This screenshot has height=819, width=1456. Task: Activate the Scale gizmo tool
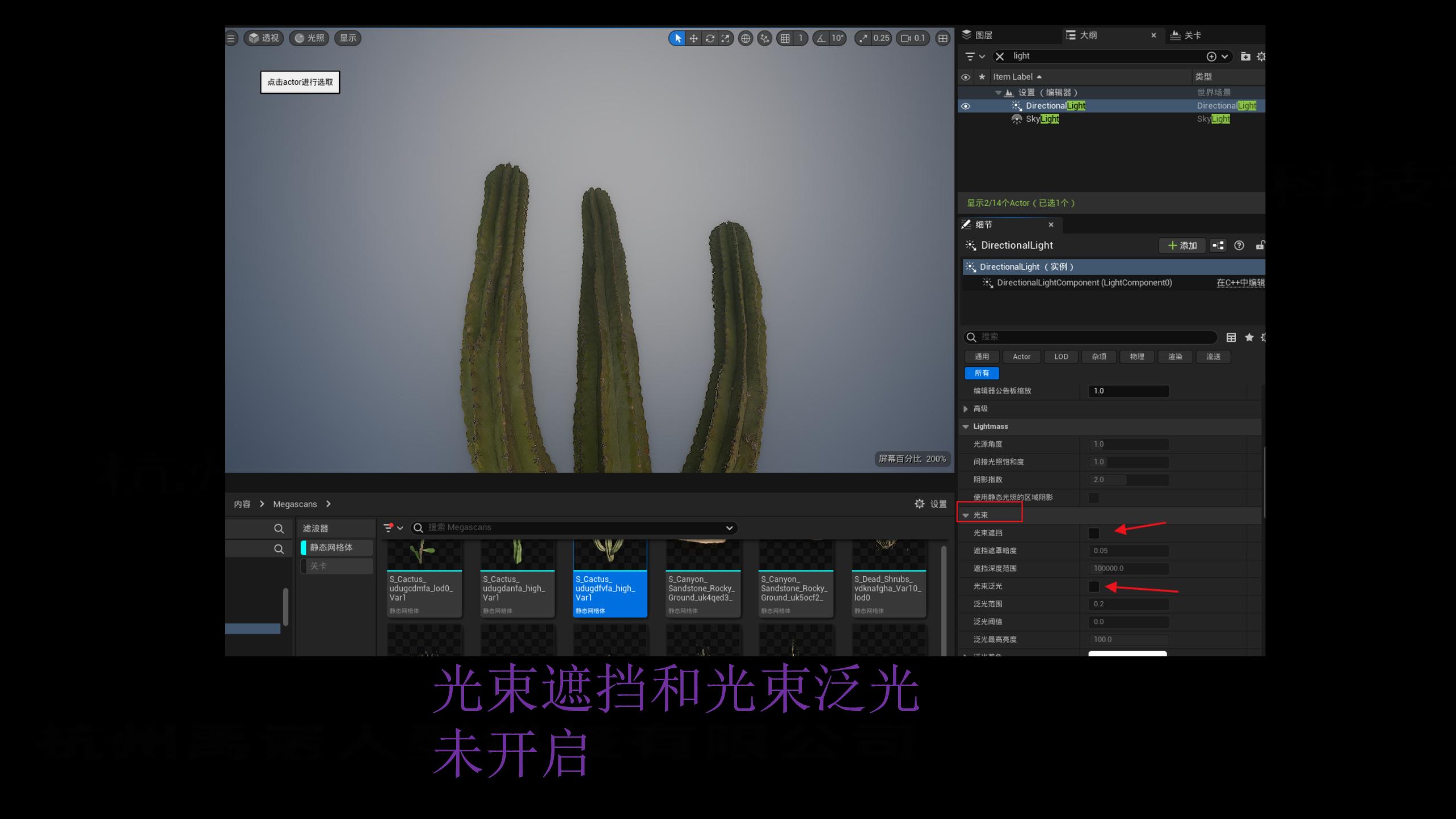[726, 38]
